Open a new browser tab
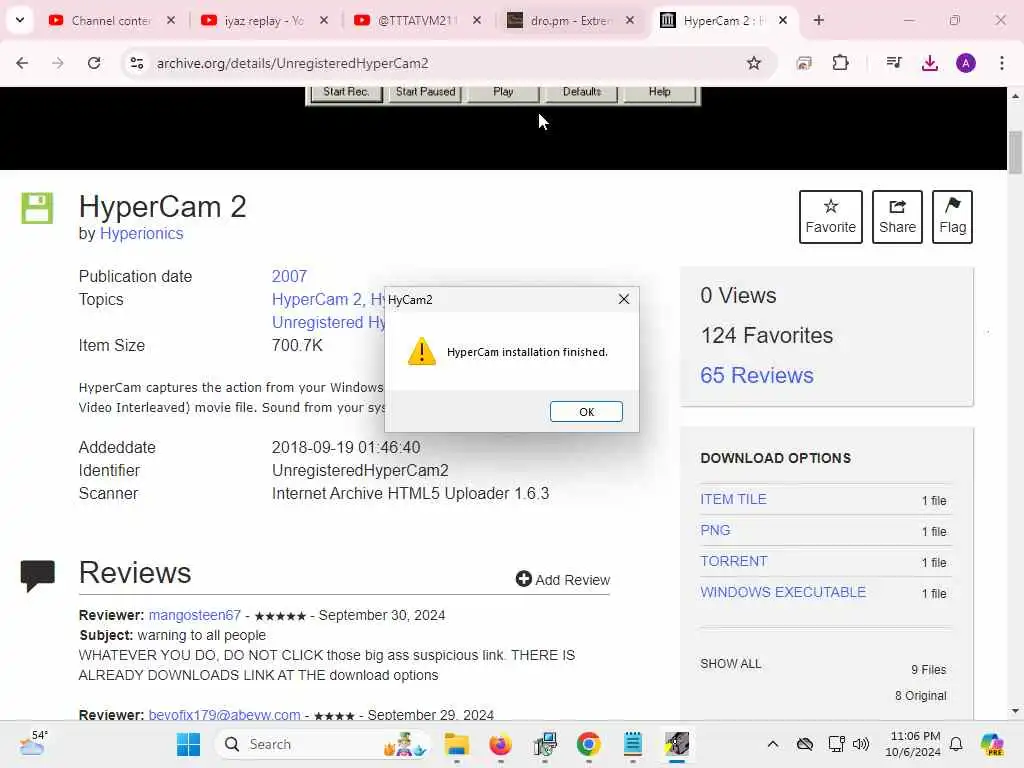1024x768 pixels. pos(818,20)
